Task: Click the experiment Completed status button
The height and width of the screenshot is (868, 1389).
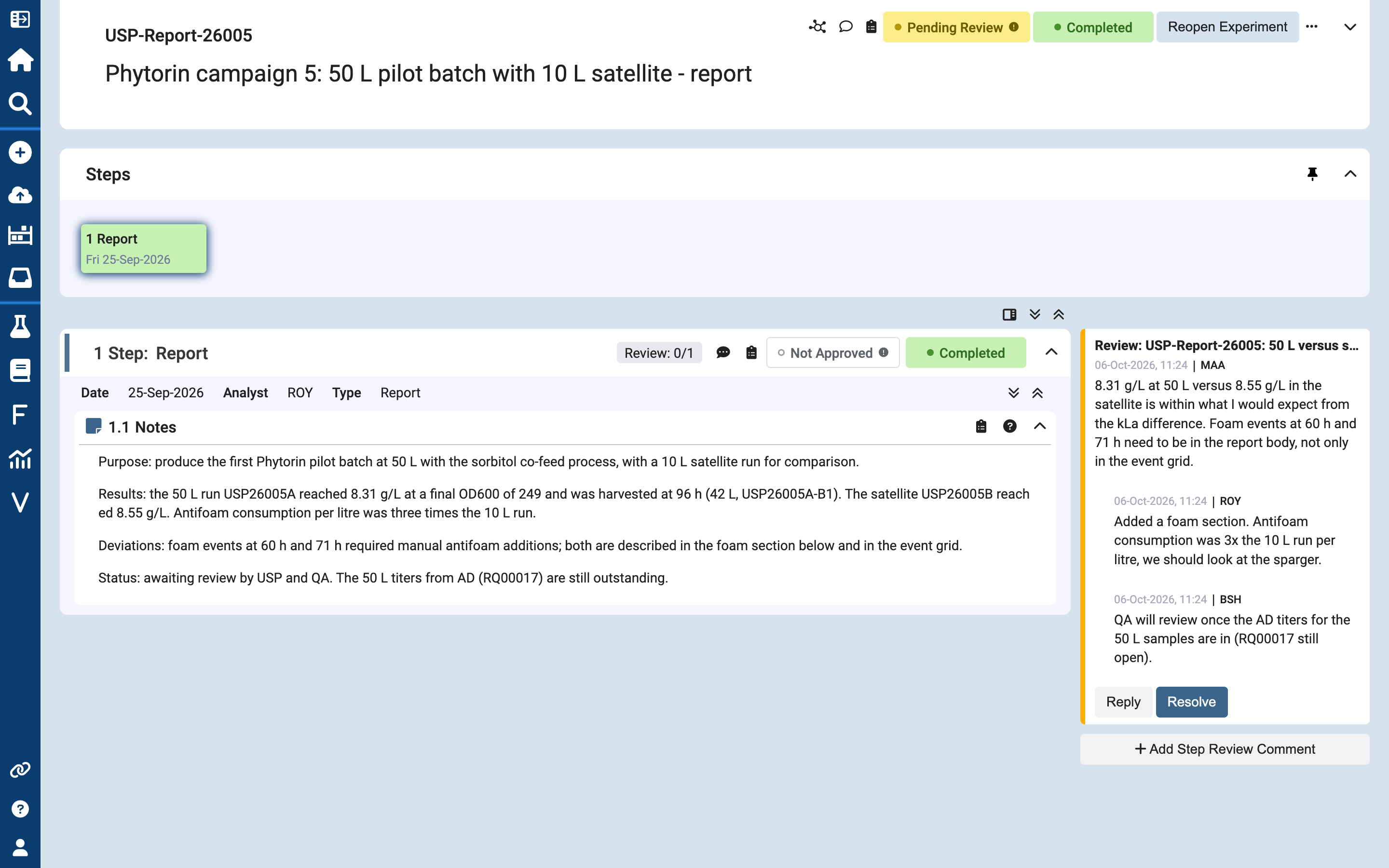Action: coord(1093,27)
